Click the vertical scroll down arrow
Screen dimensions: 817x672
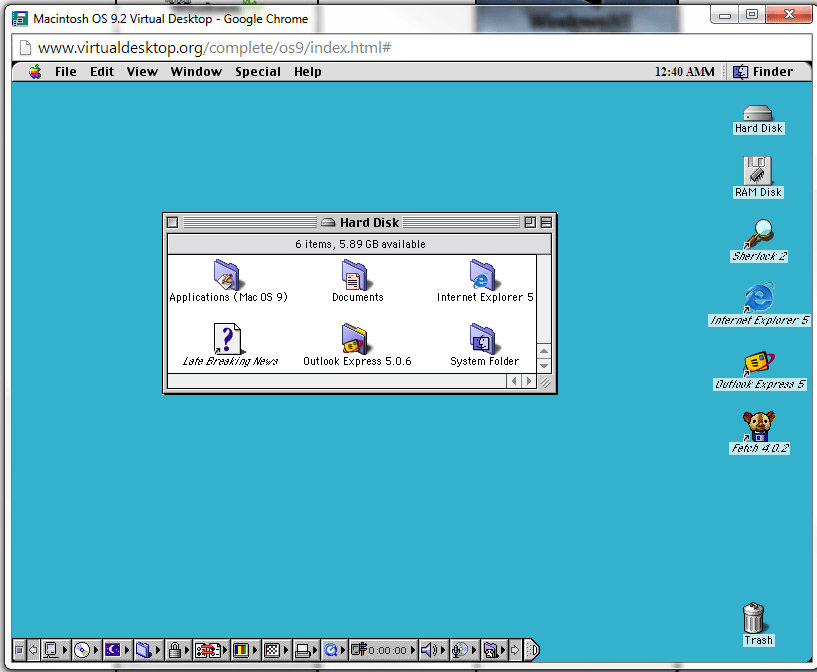(x=544, y=366)
